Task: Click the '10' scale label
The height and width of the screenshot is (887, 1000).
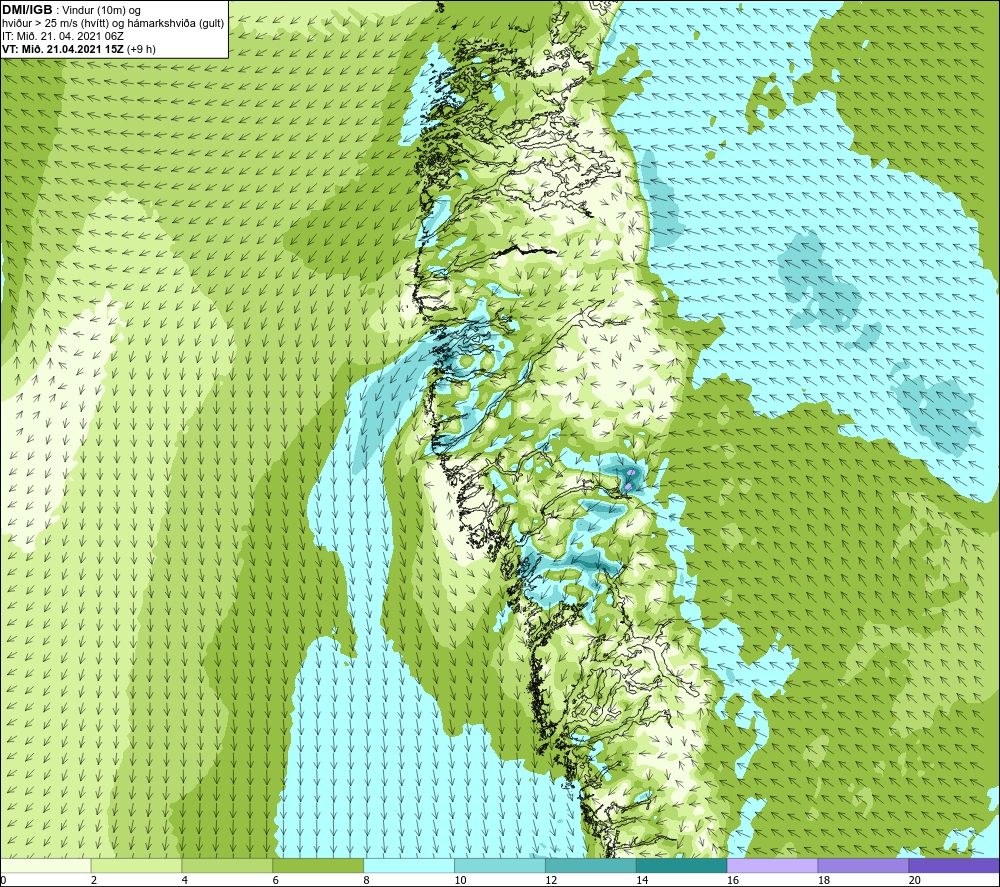Action: pyautogui.click(x=460, y=881)
